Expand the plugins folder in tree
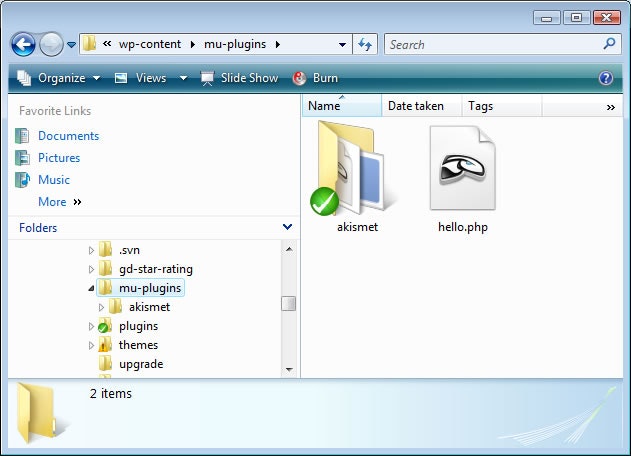This screenshot has width=631, height=456. 92,326
